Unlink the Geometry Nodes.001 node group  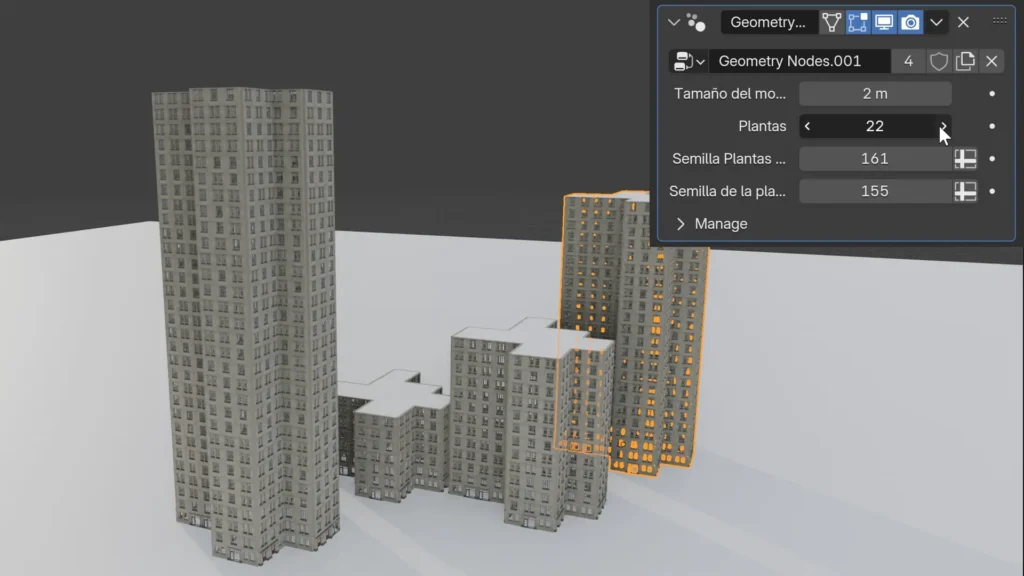pyautogui.click(x=991, y=61)
